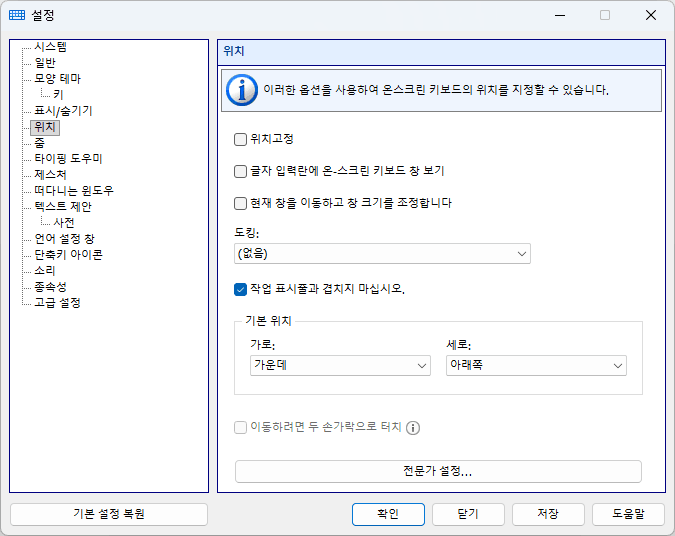The width and height of the screenshot is (675, 536).
Task: Toggle 글자 입력란에 온-스크린 키보드 창 보기 checkbox
Action: [240, 171]
